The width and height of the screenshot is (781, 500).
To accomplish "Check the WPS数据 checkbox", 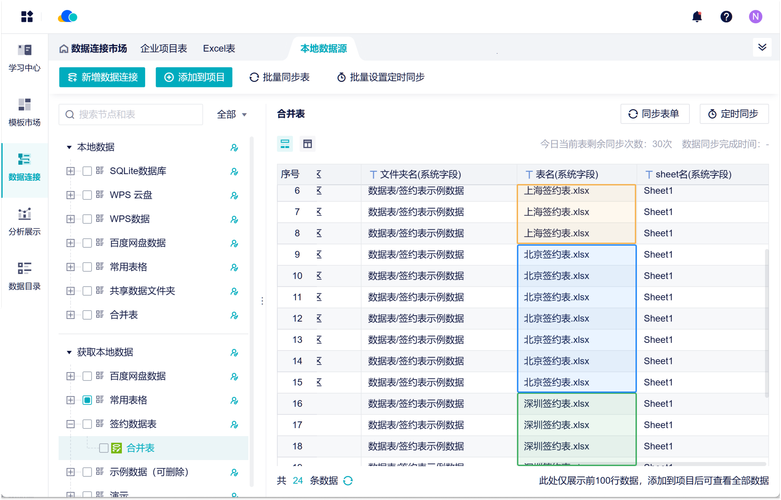I will (x=87, y=219).
